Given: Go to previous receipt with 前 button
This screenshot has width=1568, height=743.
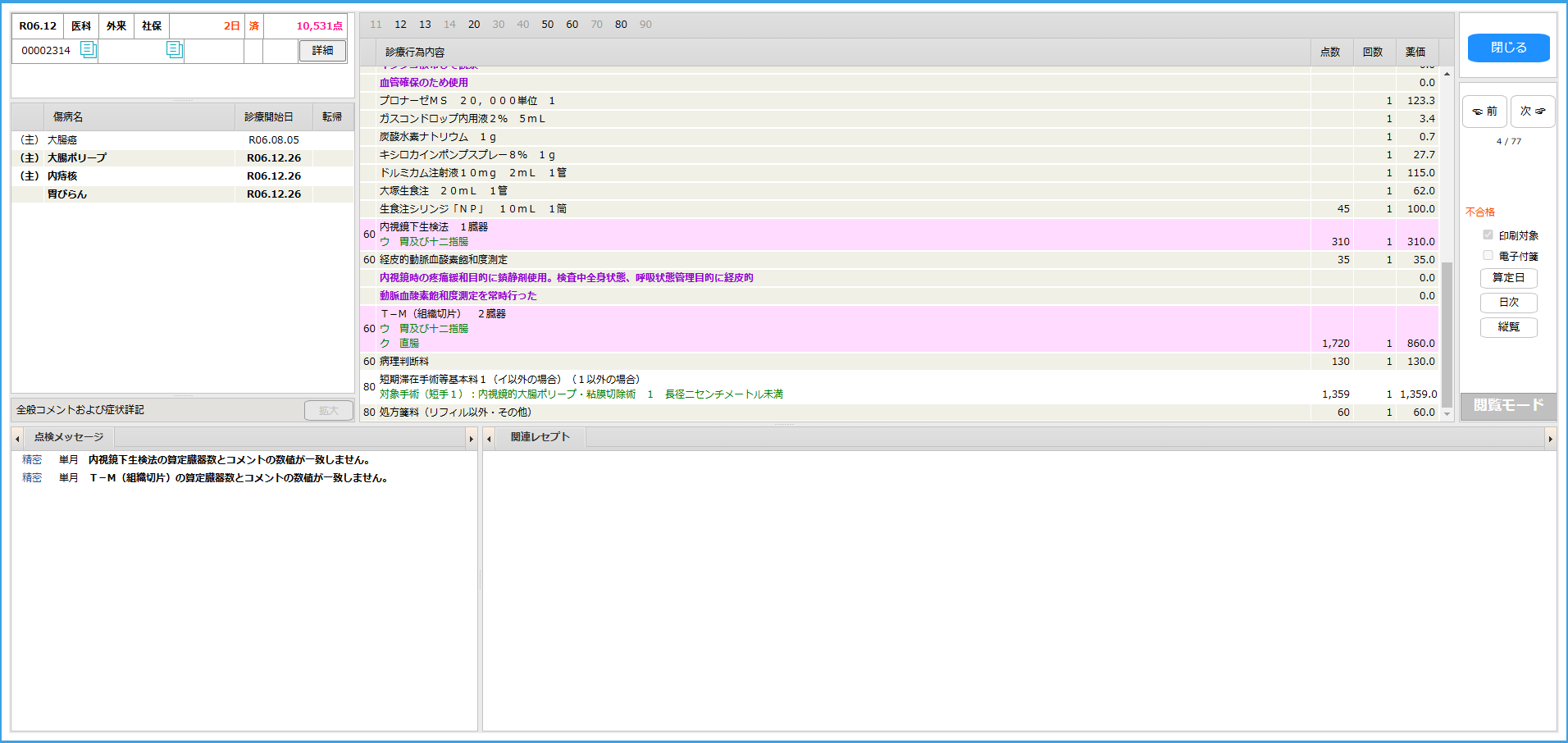Looking at the screenshot, I should (1484, 112).
